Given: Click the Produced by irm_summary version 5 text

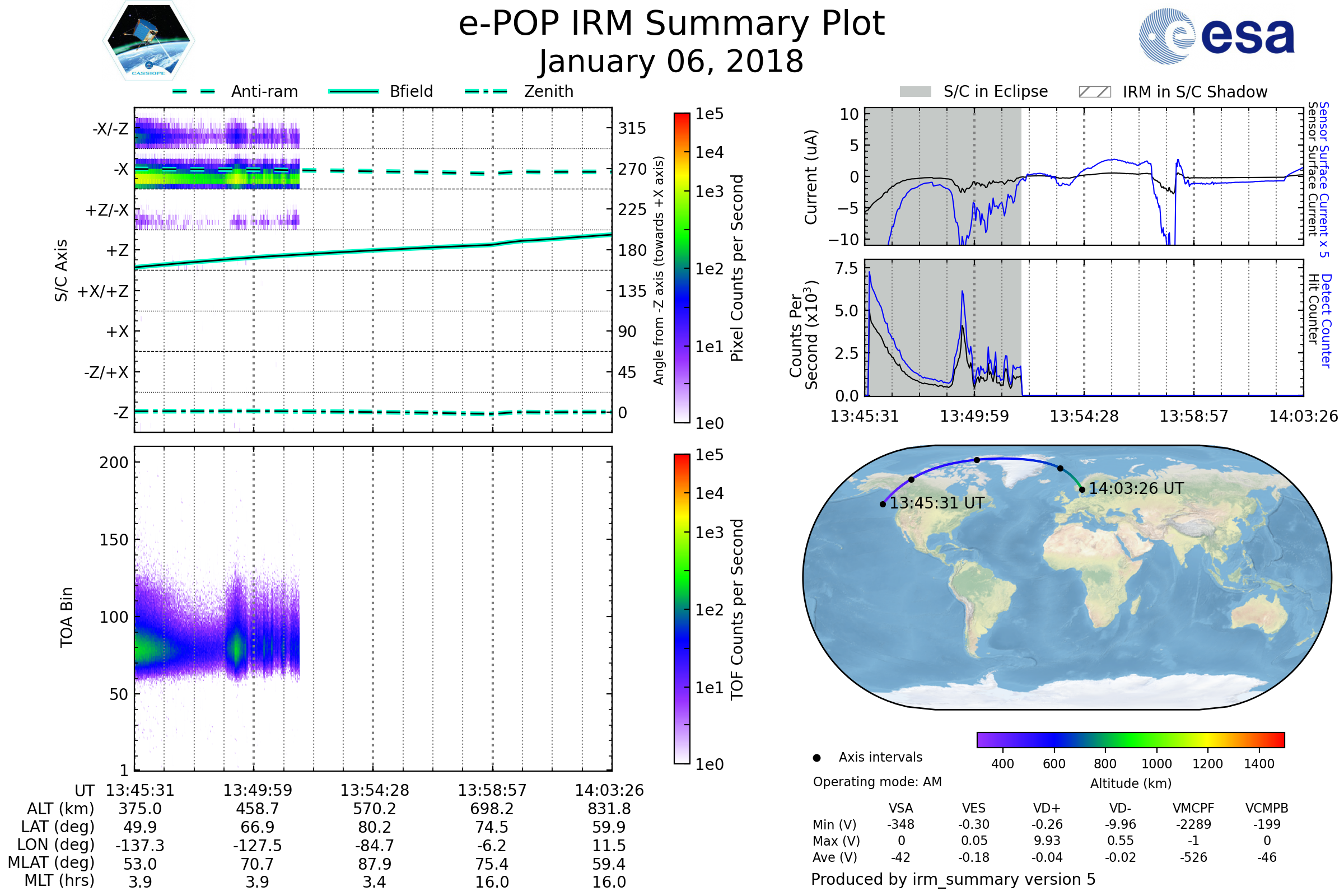Looking at the screenshot, I should coord(953,879).
